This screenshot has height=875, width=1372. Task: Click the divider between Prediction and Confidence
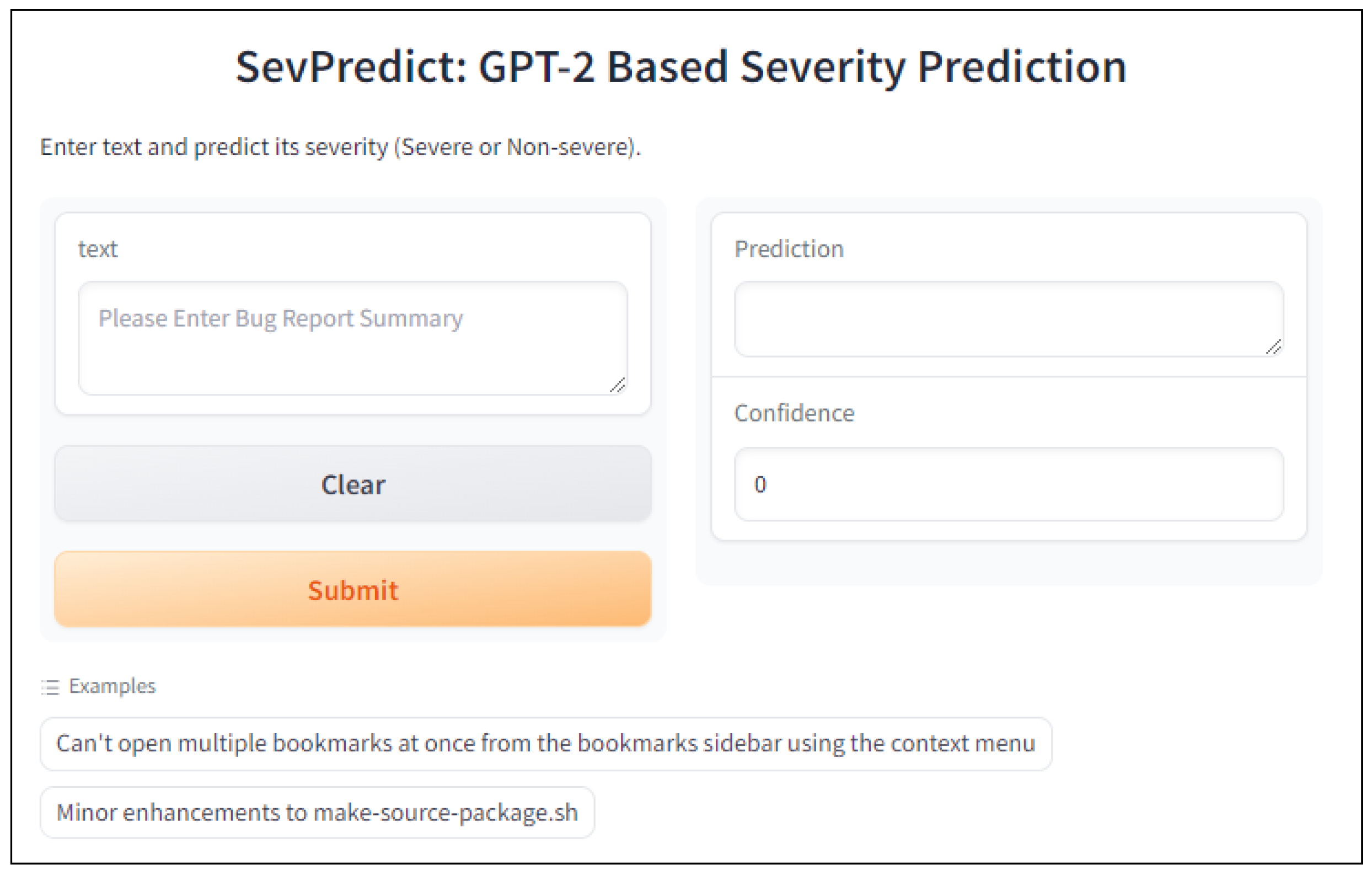pyautogui.click(x=1009, y=377)
